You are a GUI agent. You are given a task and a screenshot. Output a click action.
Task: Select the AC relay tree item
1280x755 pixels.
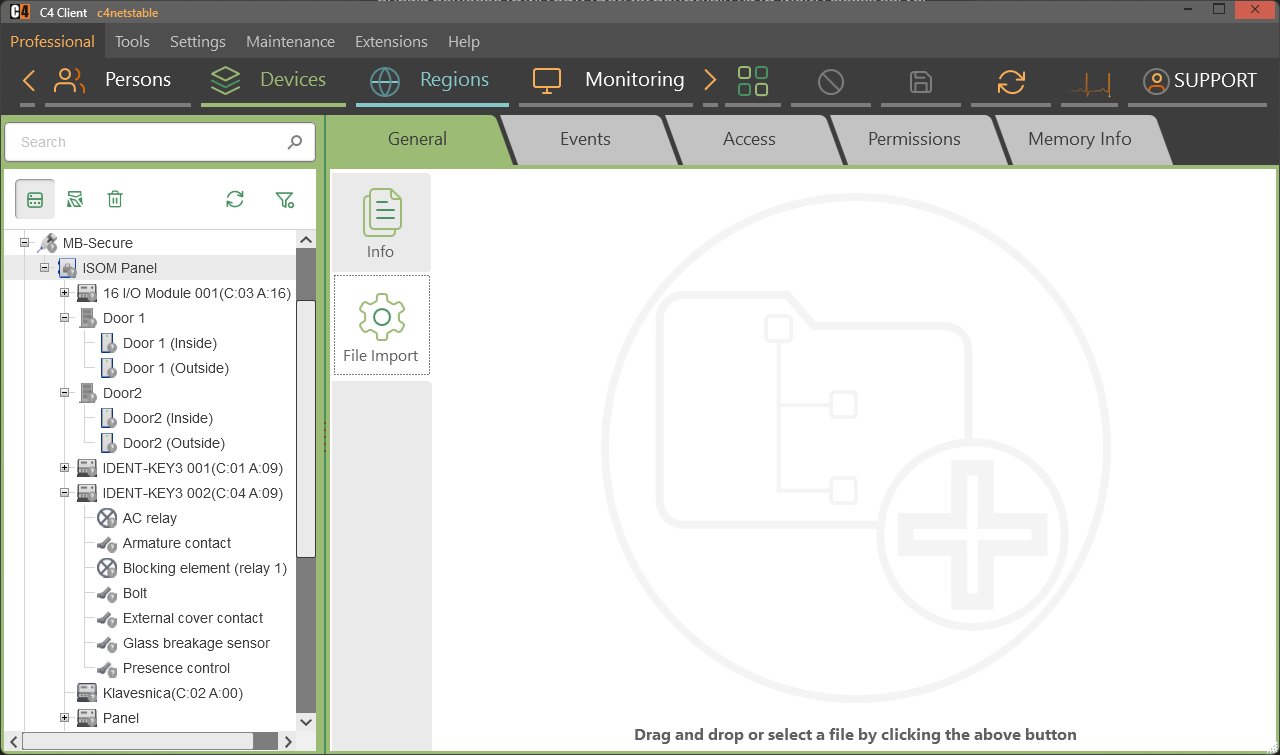[150, 518]
